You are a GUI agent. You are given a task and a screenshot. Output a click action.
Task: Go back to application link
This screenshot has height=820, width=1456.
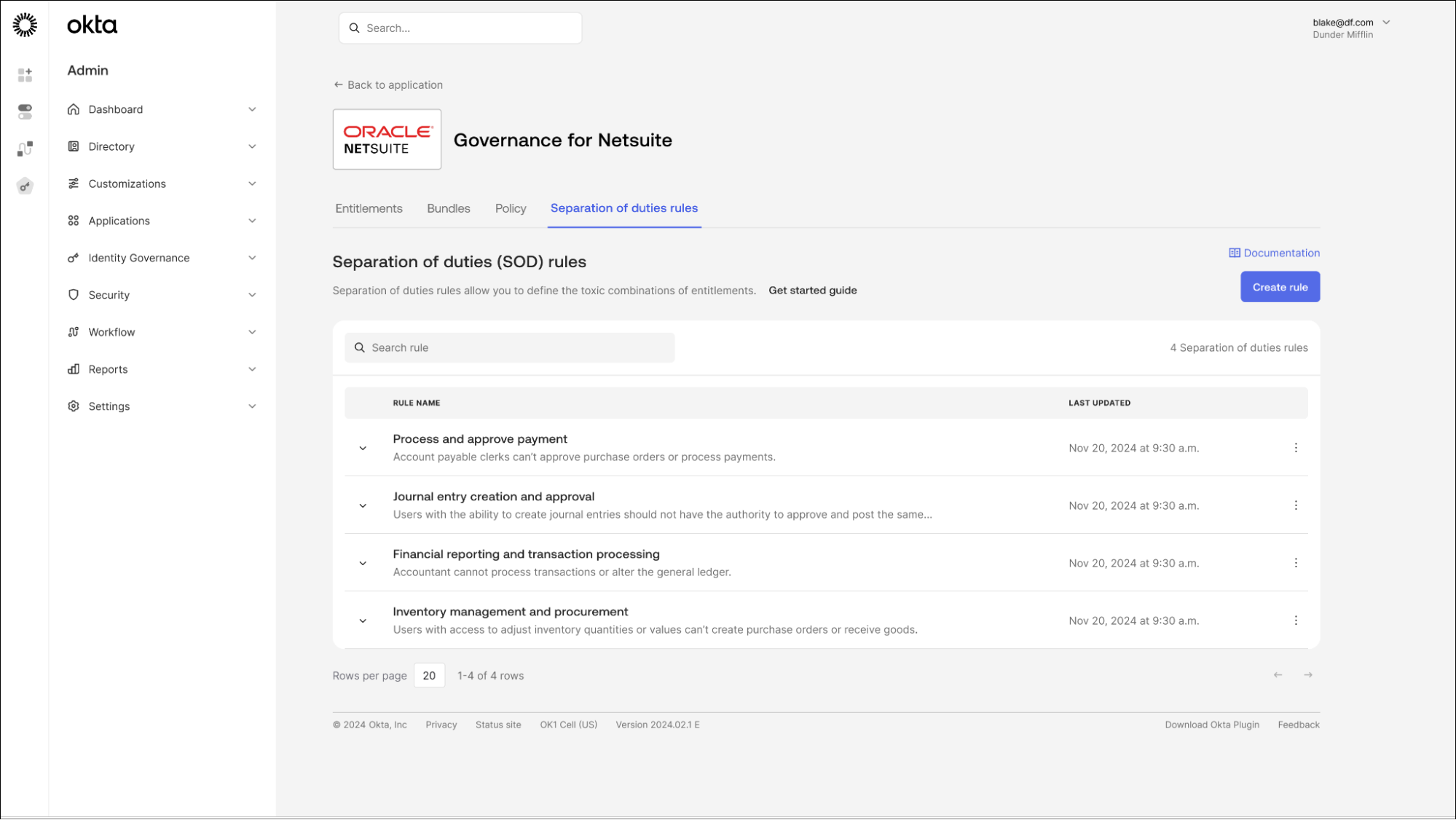(x=388, y=84)
